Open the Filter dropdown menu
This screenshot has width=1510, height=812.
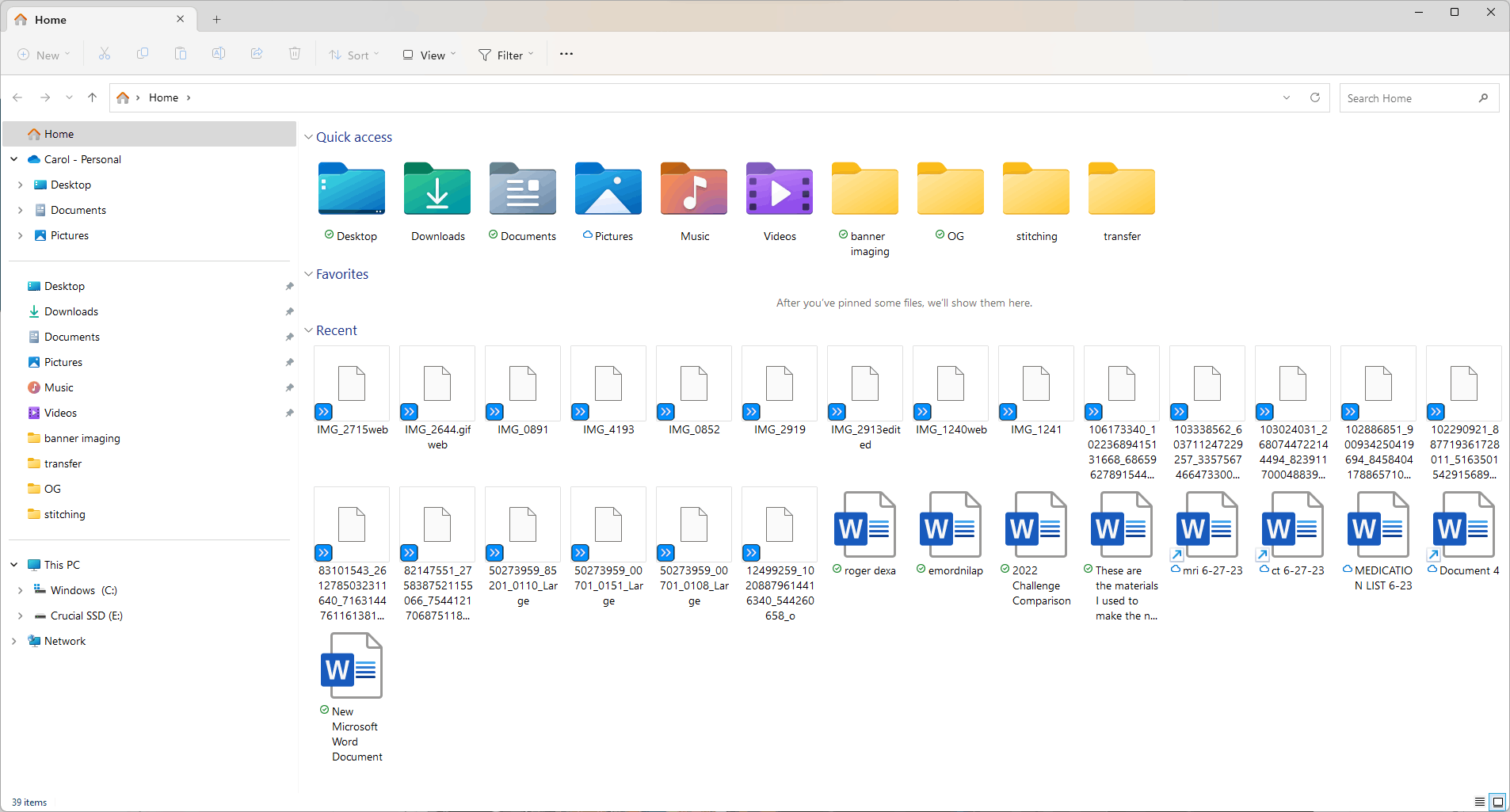[506, 55]
